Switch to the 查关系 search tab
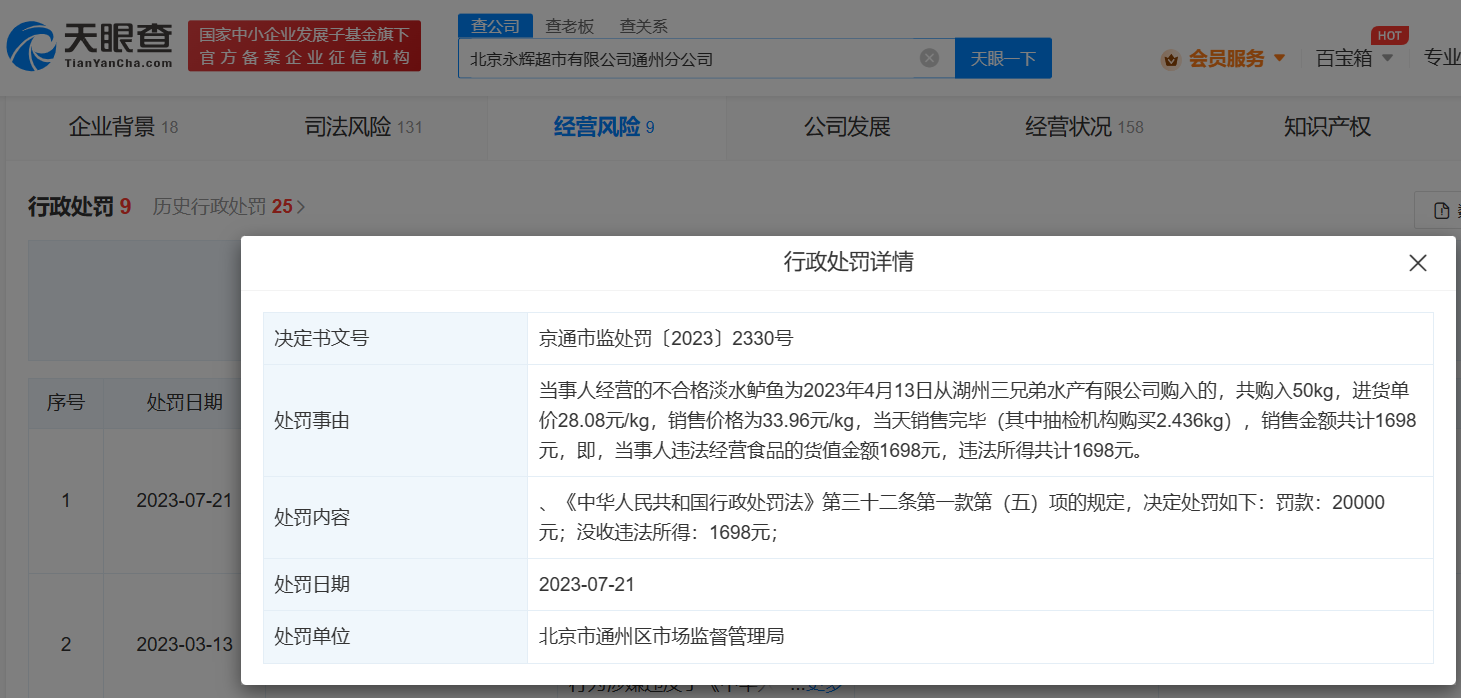This screenshot has height=698, width=1461. coord(643,27)
